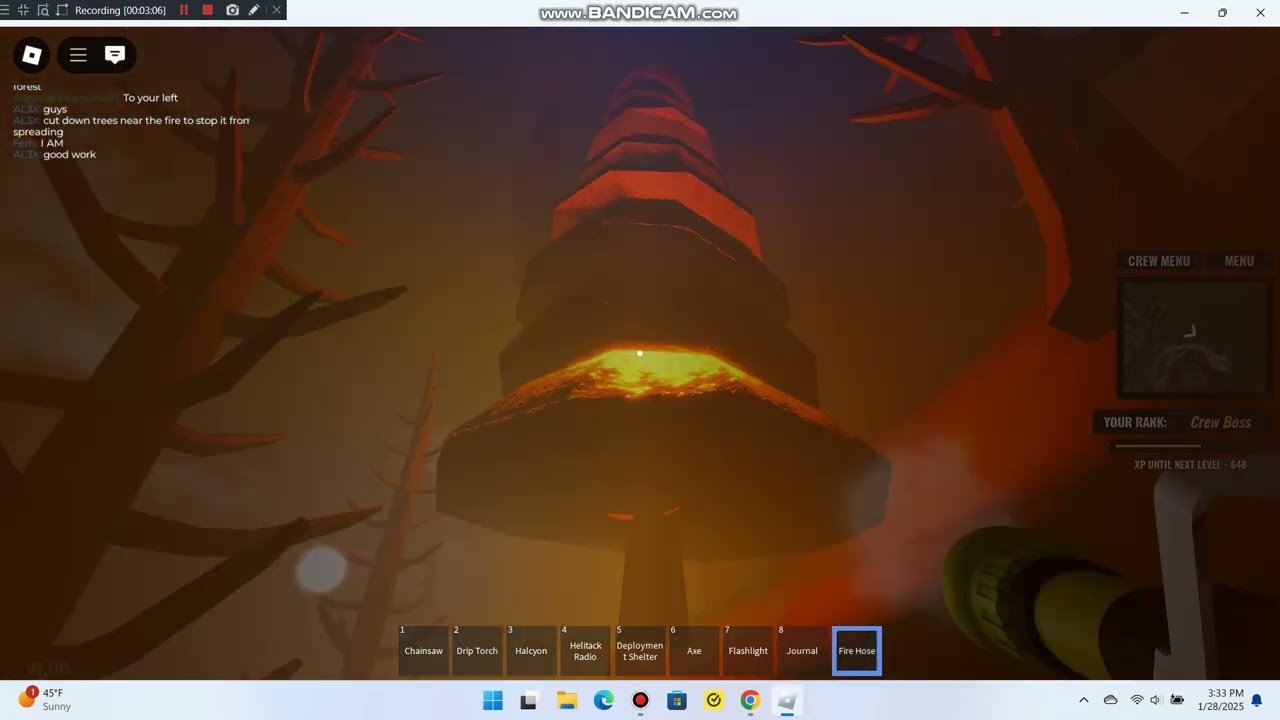Stop the Bandicam recording
This screenshot has height=720, width=1280.
click(208, 10)
